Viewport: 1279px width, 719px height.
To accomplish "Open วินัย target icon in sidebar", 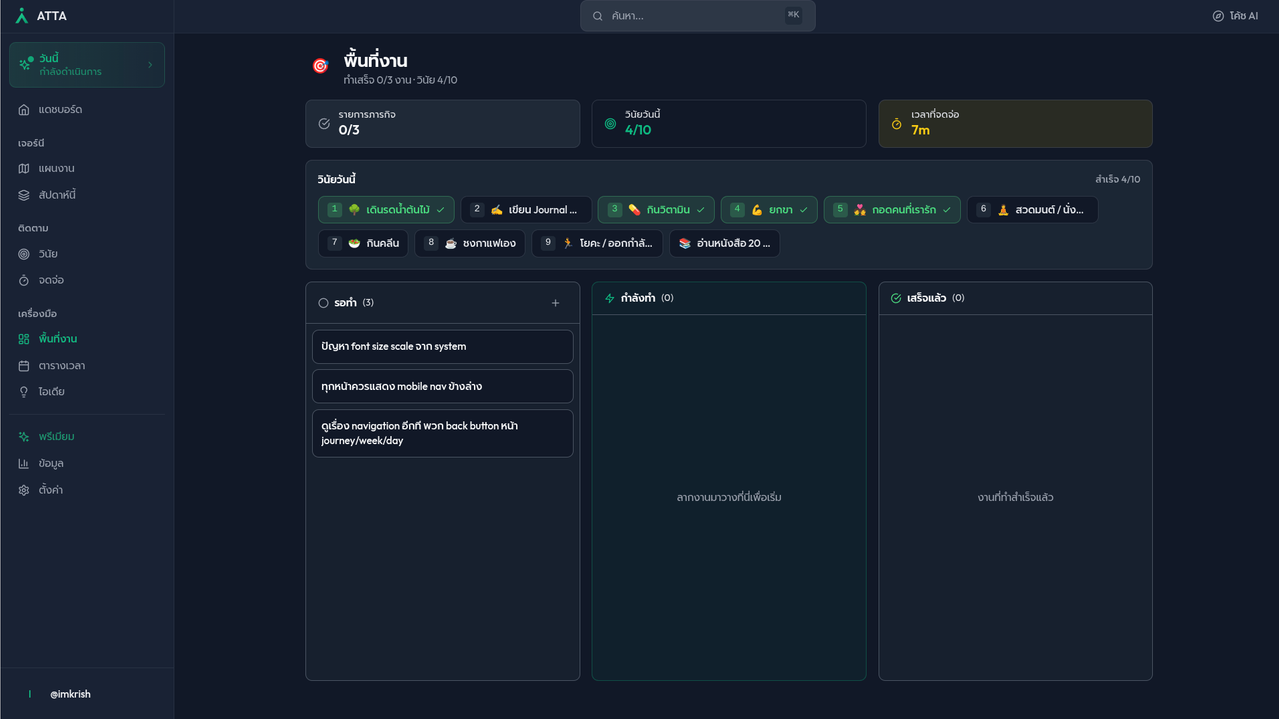I will pyautogui.click(x=24, y=254).
